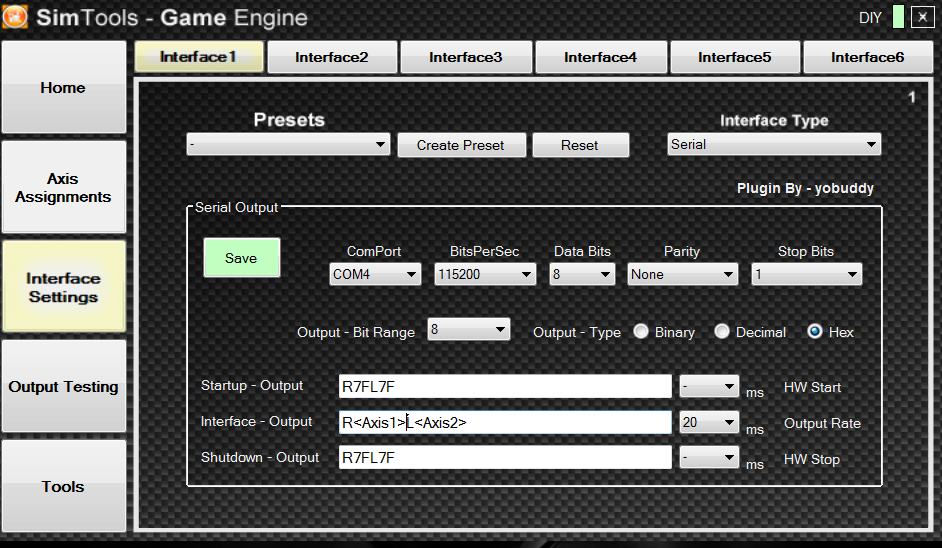Open the Tools section
942x548 pixels.
64,486
